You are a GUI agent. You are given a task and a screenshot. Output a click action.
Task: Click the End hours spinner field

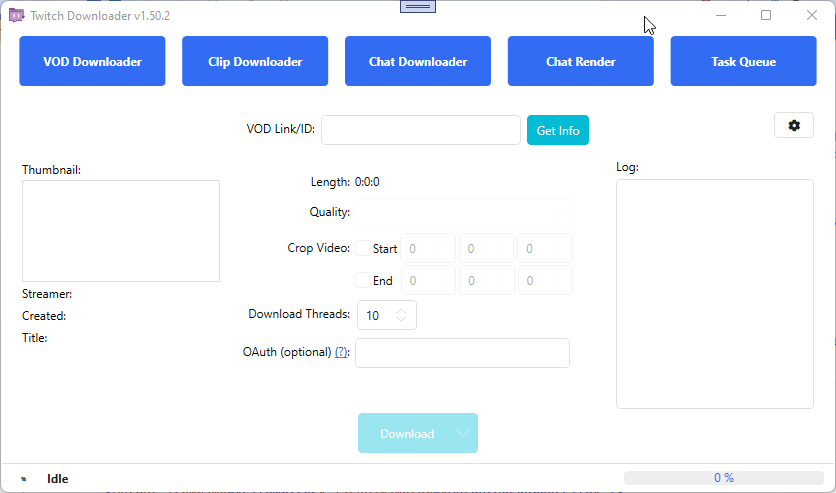tap(428, 280)
